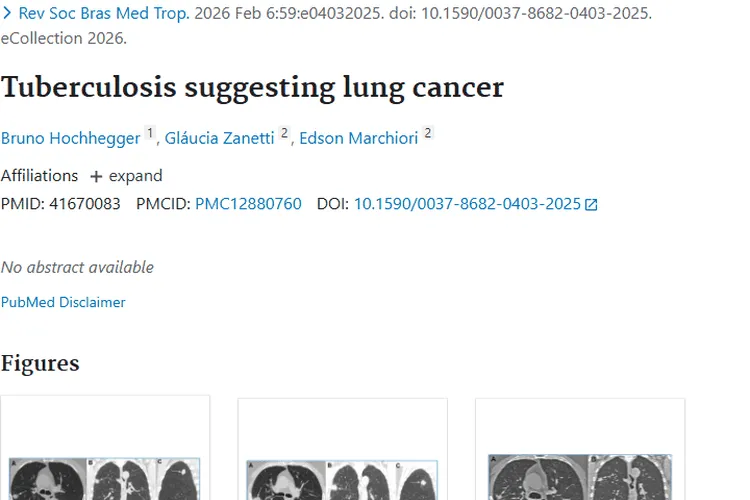
Task: Open the PubMed Disclaimer link
Action: [63, 302]
